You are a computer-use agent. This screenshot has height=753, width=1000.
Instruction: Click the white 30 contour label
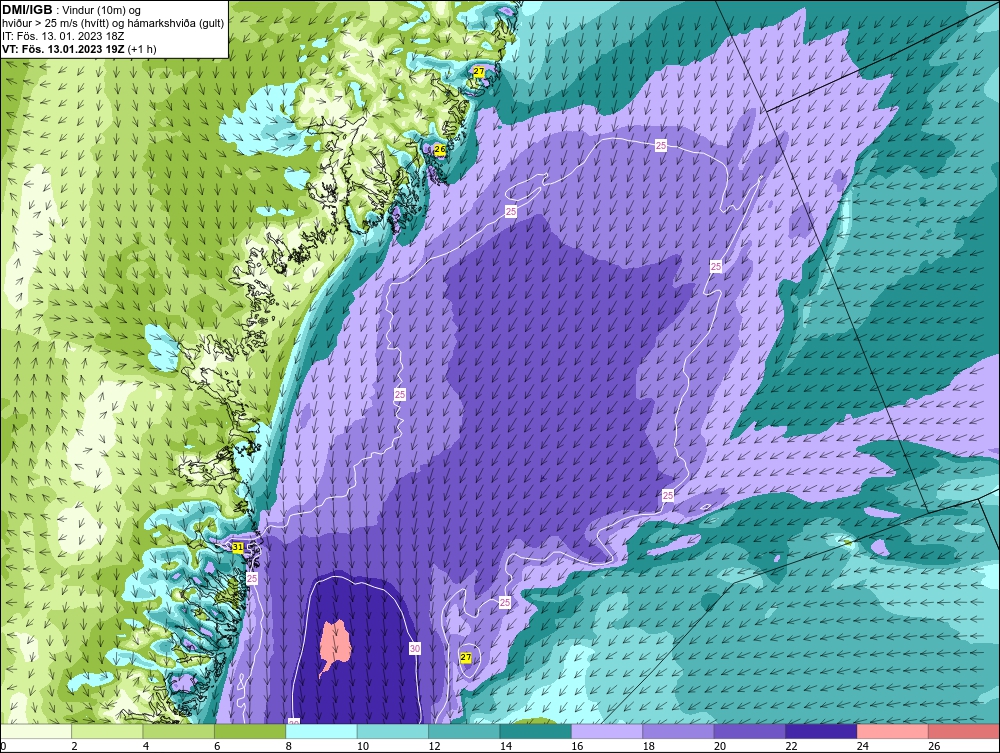tap(415, 648)
